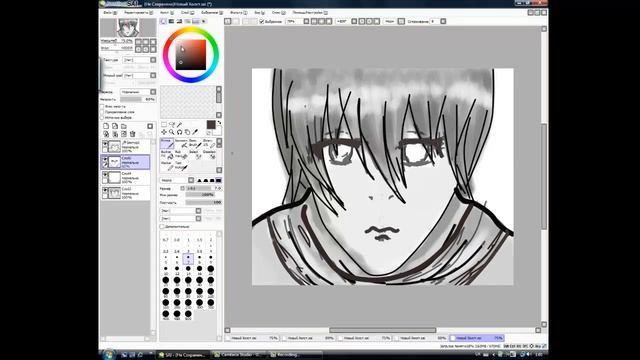Select the Lasso tool
The height and width of the screenshot is (360, 640).
(x=172, y=125)
